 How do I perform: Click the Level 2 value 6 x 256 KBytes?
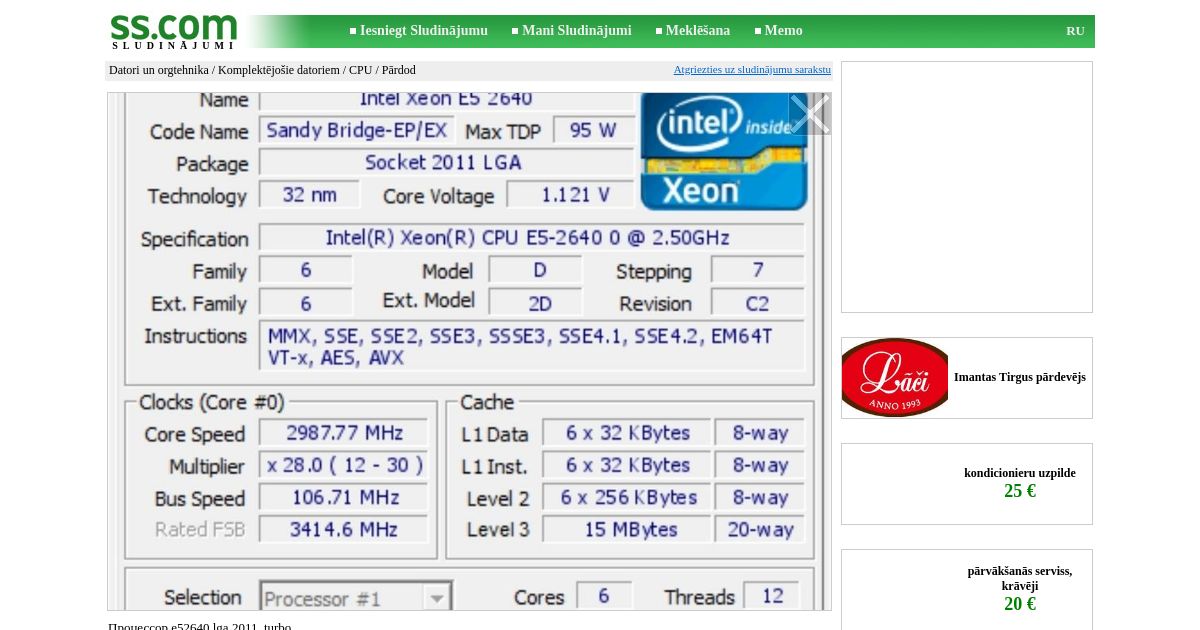click(627, 497)
